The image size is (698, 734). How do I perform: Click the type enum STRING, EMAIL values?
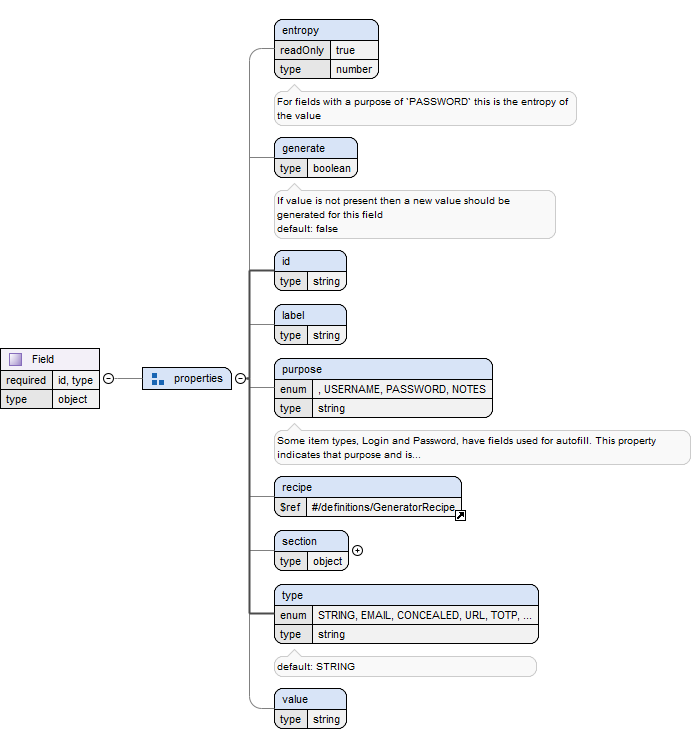pyautogui.click(x=424, y=615)
